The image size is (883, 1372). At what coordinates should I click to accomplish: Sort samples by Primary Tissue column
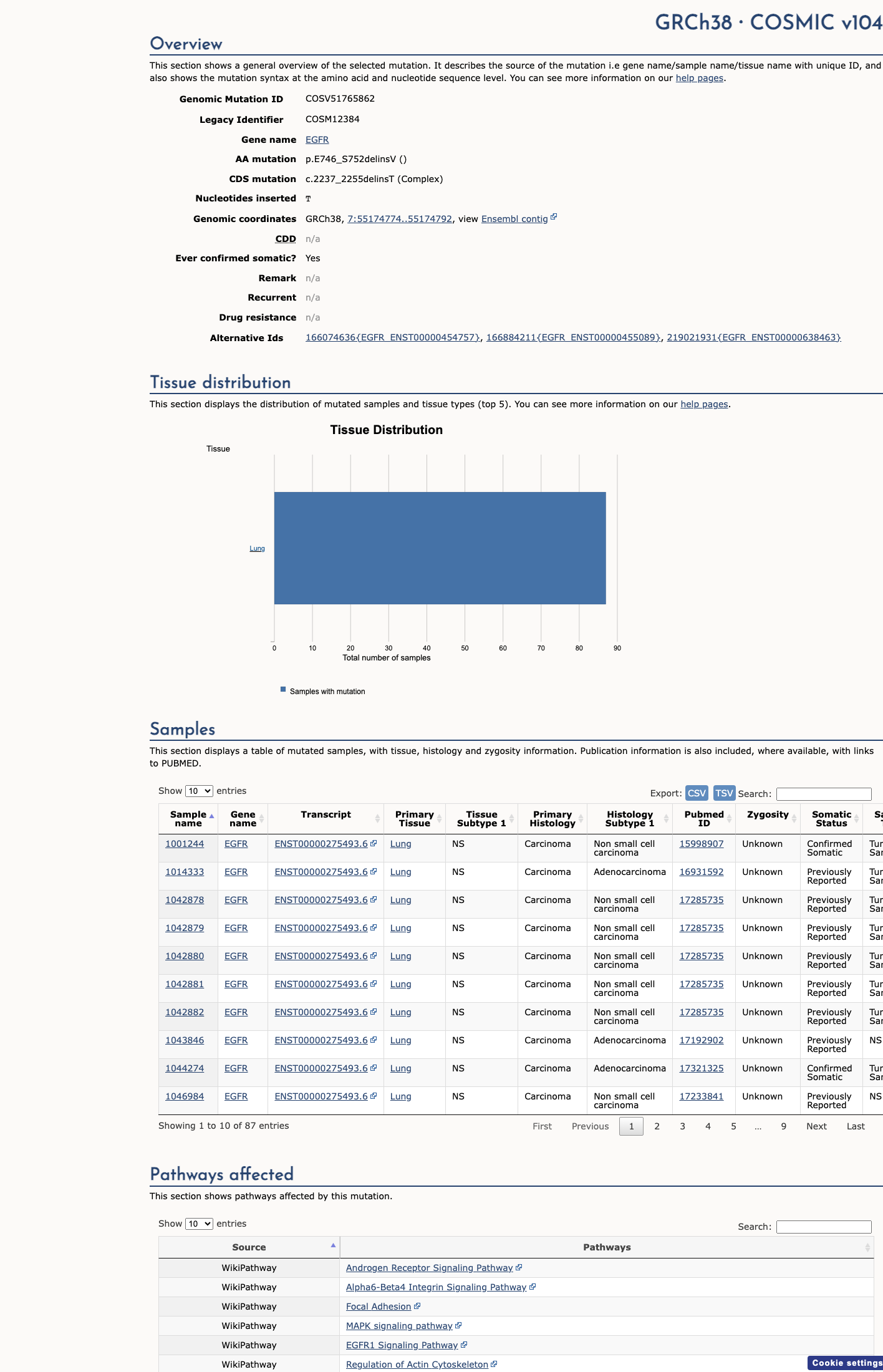coord(415,819)
